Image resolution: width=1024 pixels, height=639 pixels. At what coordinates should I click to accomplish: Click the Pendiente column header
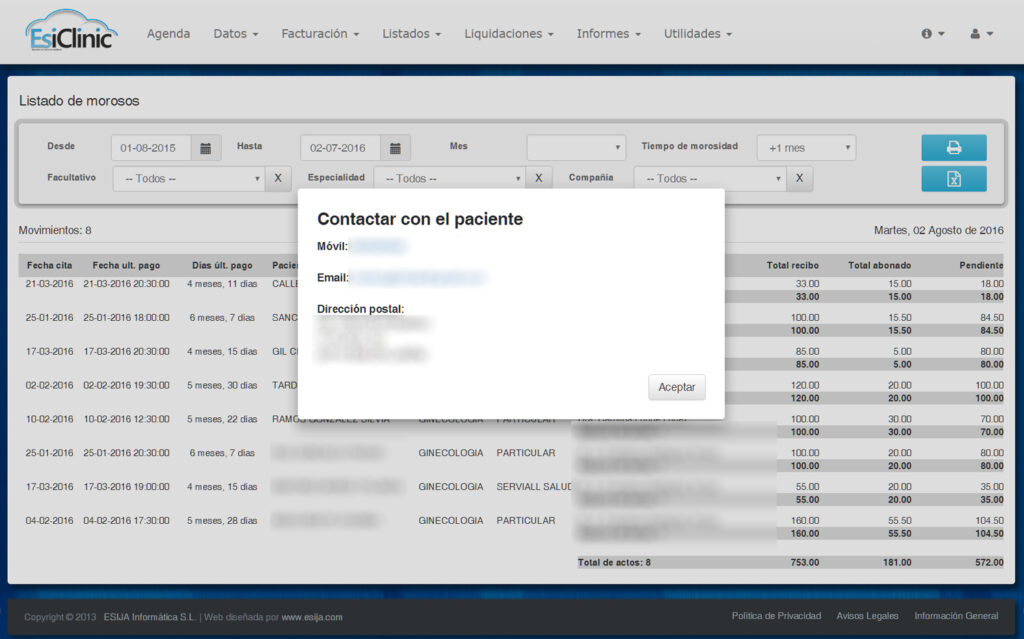click(981, 265)
